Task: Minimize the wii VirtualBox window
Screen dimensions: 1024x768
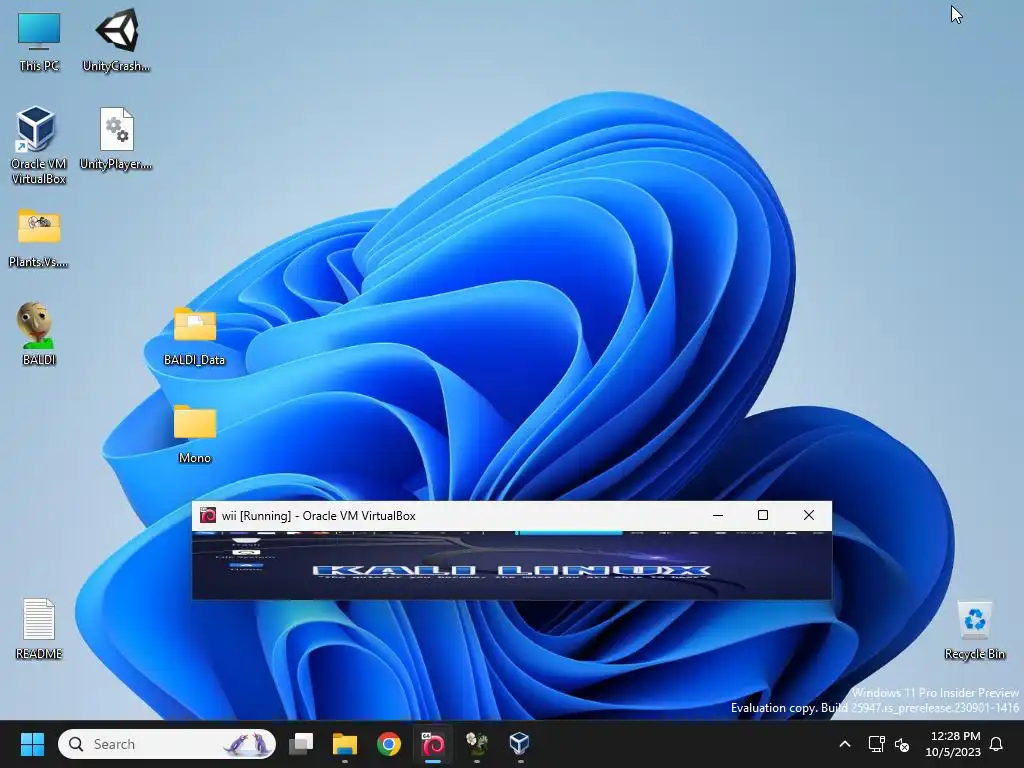Action: 718,515
